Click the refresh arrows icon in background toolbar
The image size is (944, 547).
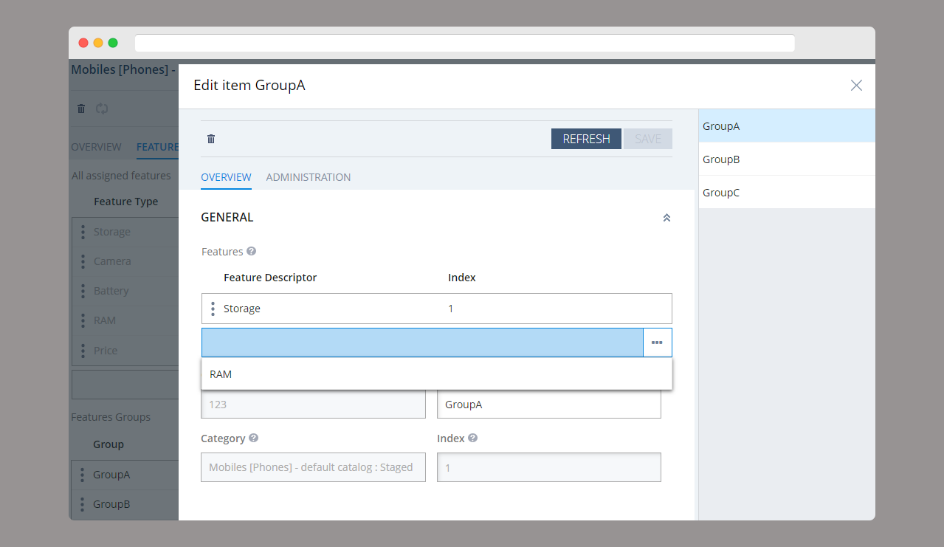(x=102, y=109)
